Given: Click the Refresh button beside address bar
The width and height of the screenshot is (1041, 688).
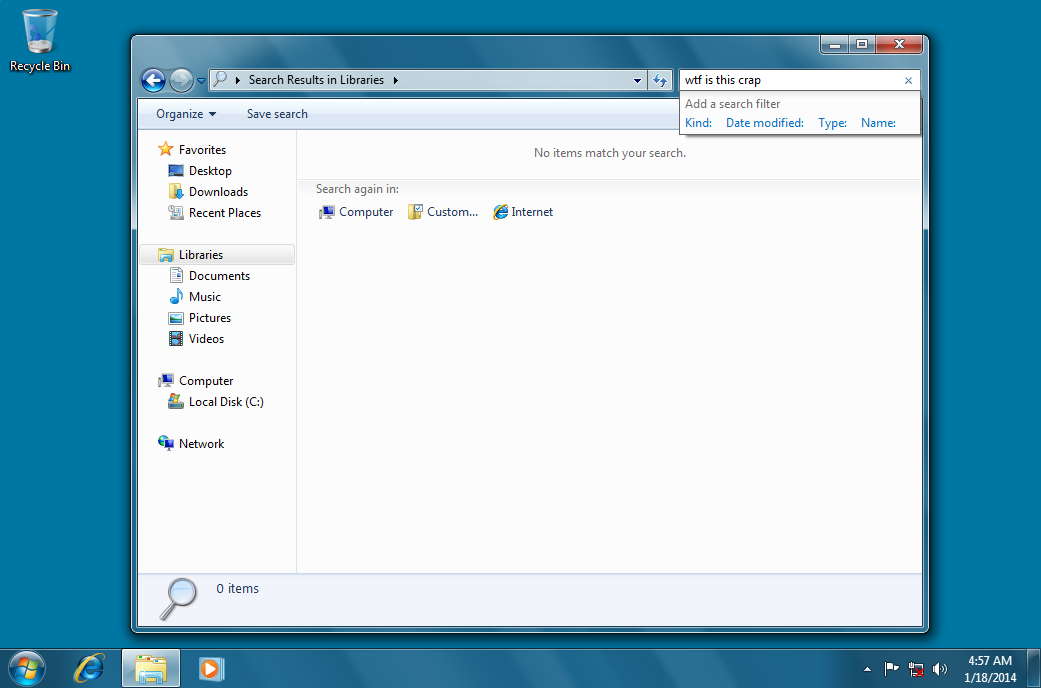Looking at the screenshot, I should point(659,80).
